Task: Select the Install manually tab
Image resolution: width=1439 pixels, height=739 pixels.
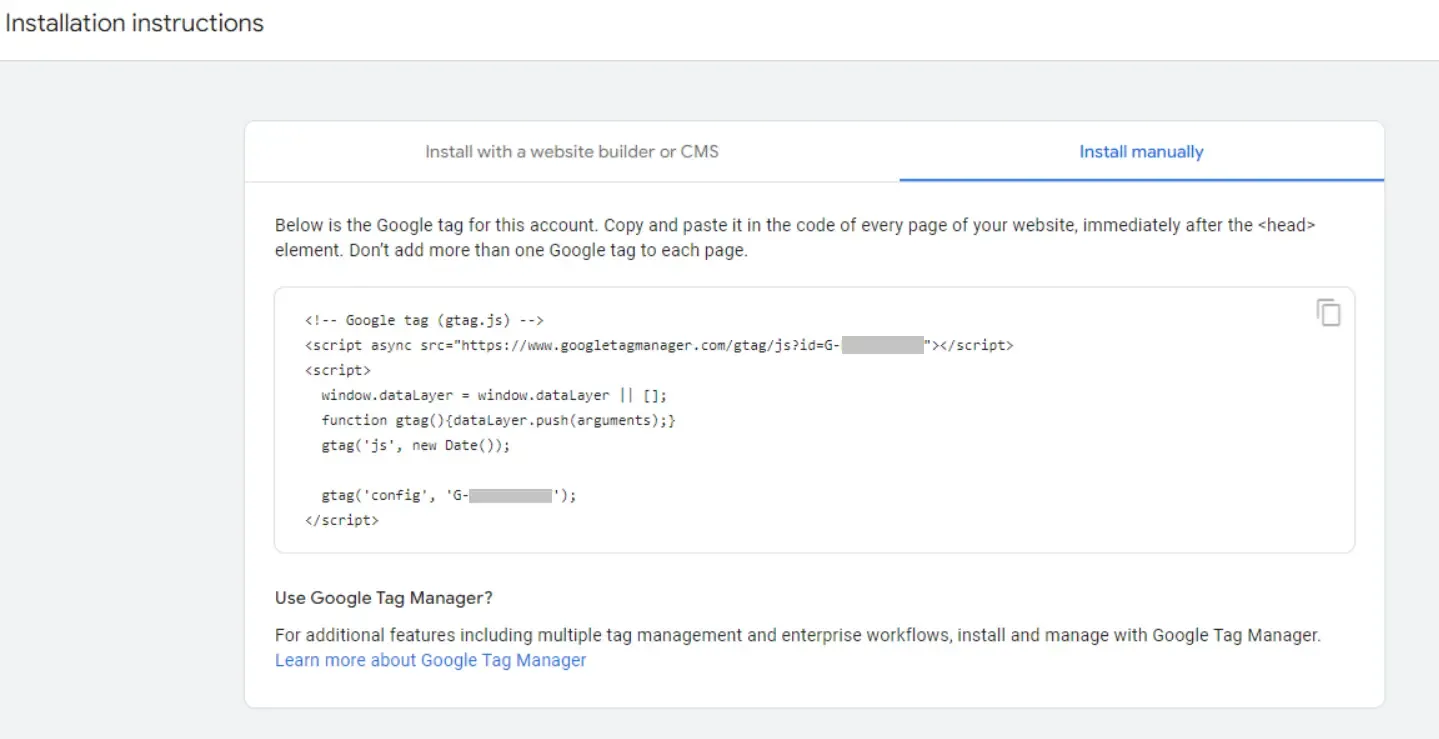Action: pyautogui.click(x=1141, y=152)
